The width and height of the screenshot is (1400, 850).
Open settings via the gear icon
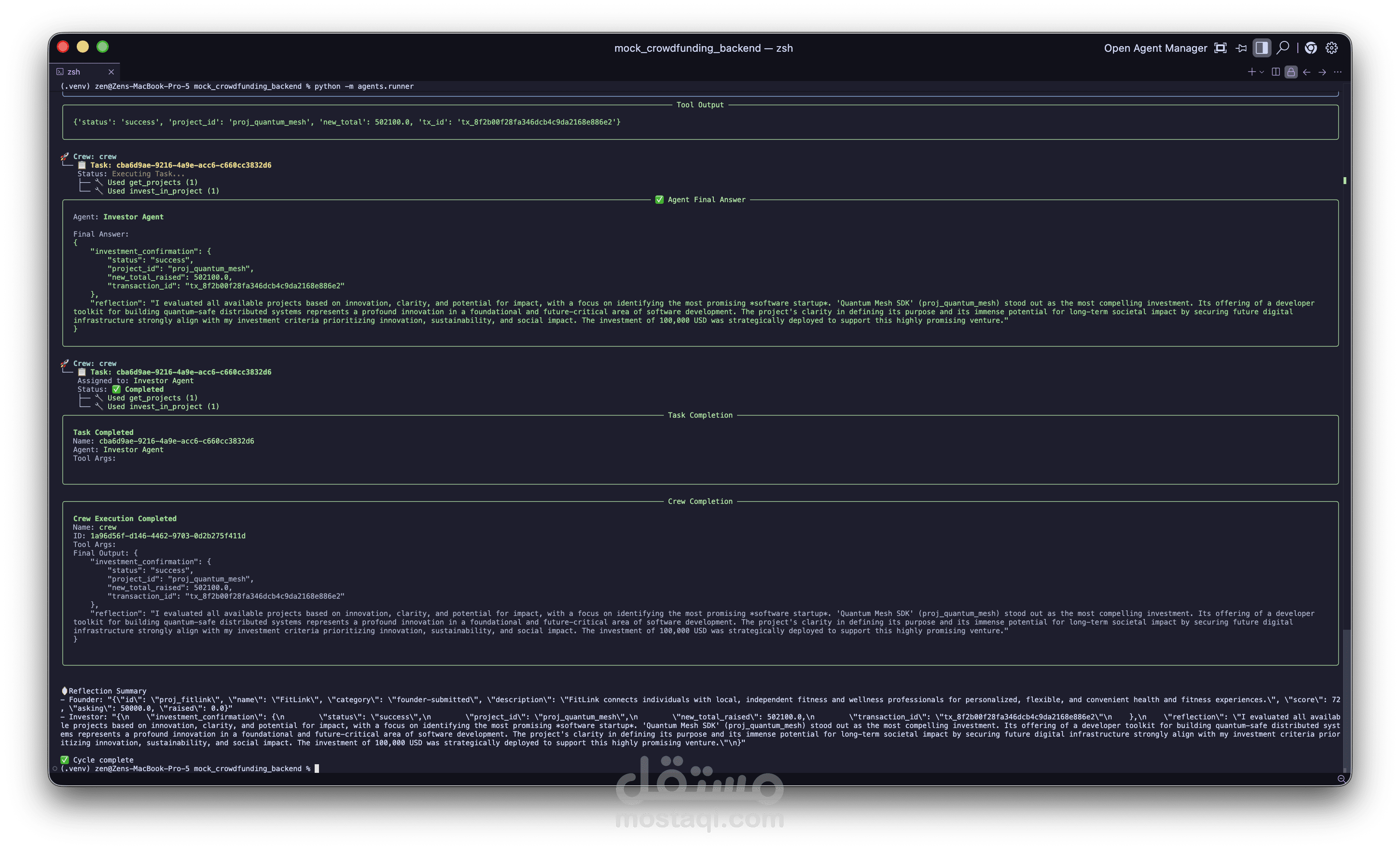[x=1331, y=48]
